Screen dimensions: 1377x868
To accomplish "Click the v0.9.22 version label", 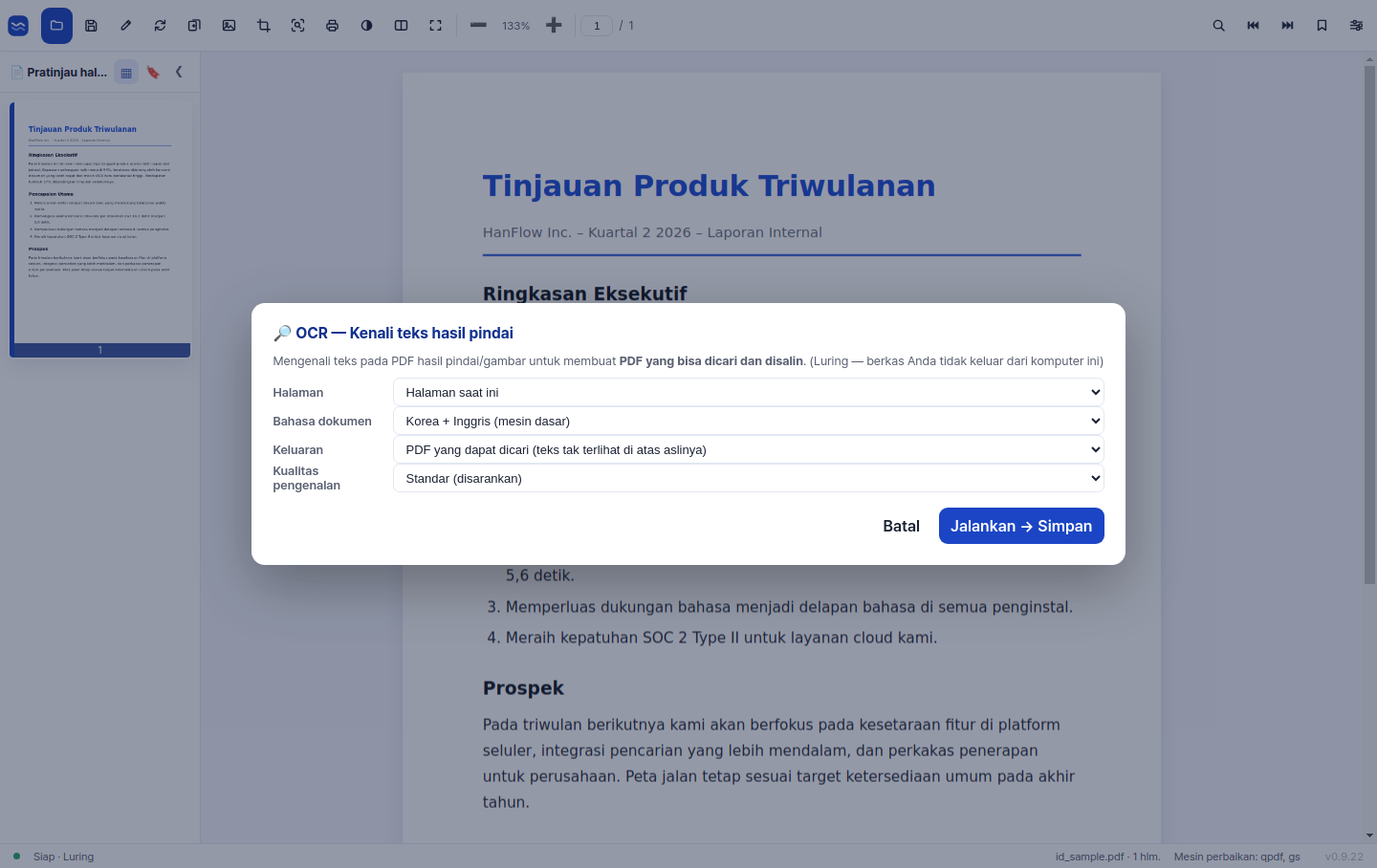I will tap(1344, 857).
